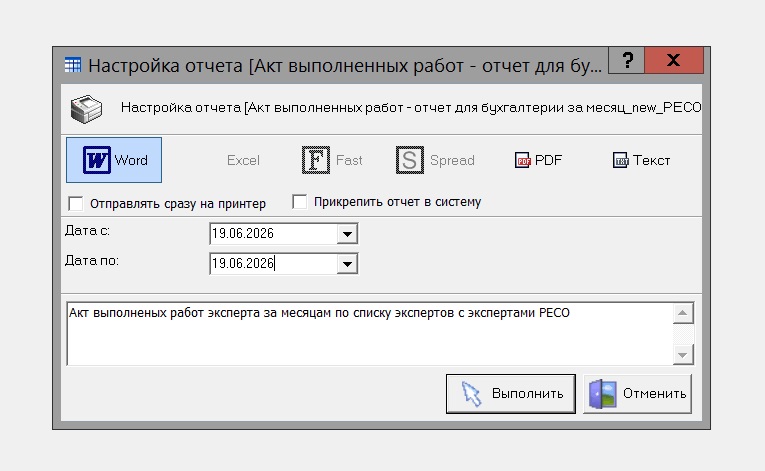This screenshot has height=471, width=765.
Task: Click the Дата по: label
Action: coord(92,261)
